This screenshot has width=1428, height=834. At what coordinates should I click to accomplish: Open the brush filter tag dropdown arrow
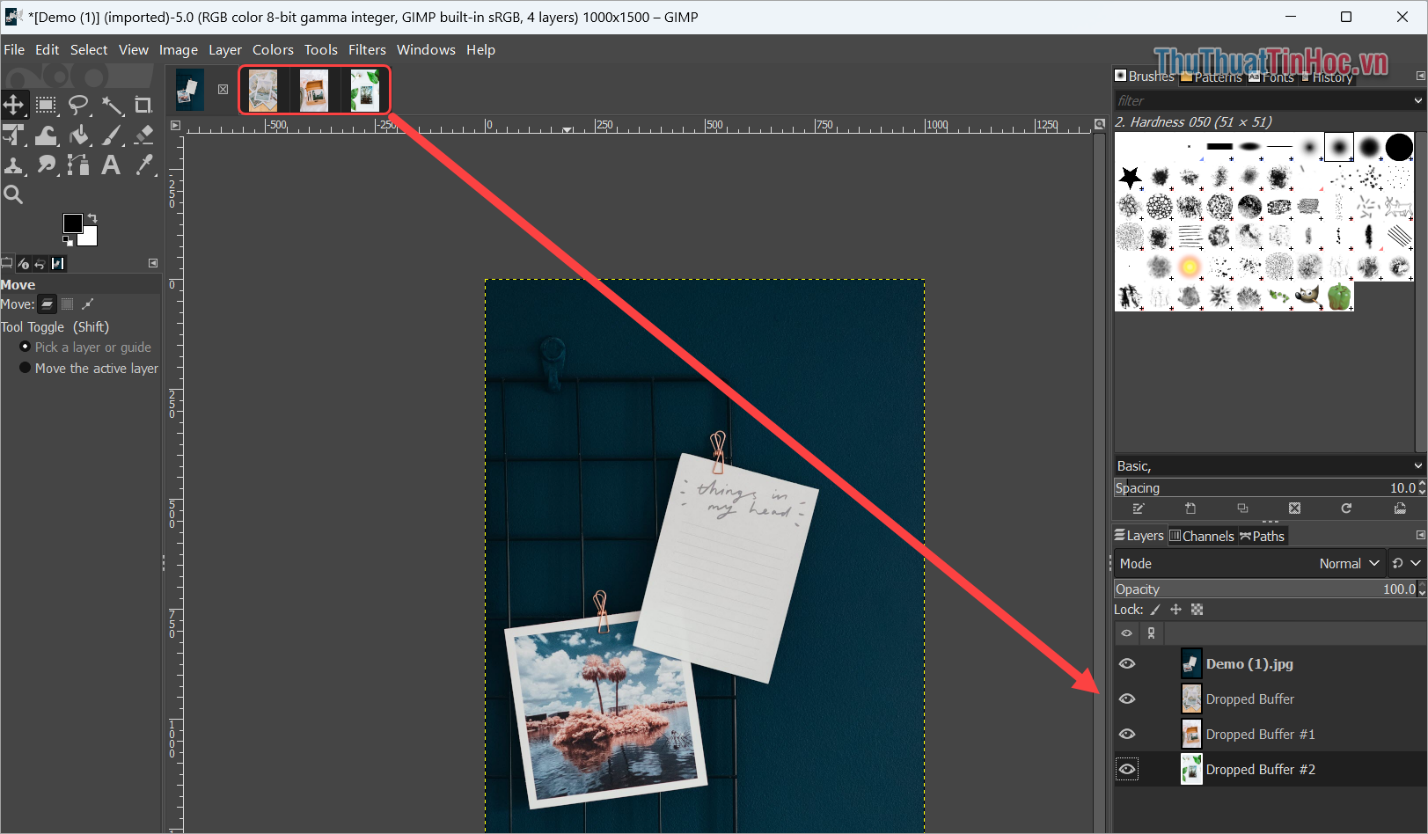coord(1418,100)
